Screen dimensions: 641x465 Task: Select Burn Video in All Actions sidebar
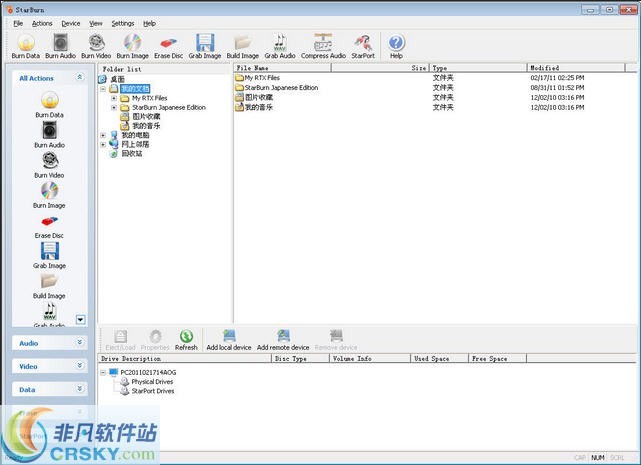[x=49, y=165]
